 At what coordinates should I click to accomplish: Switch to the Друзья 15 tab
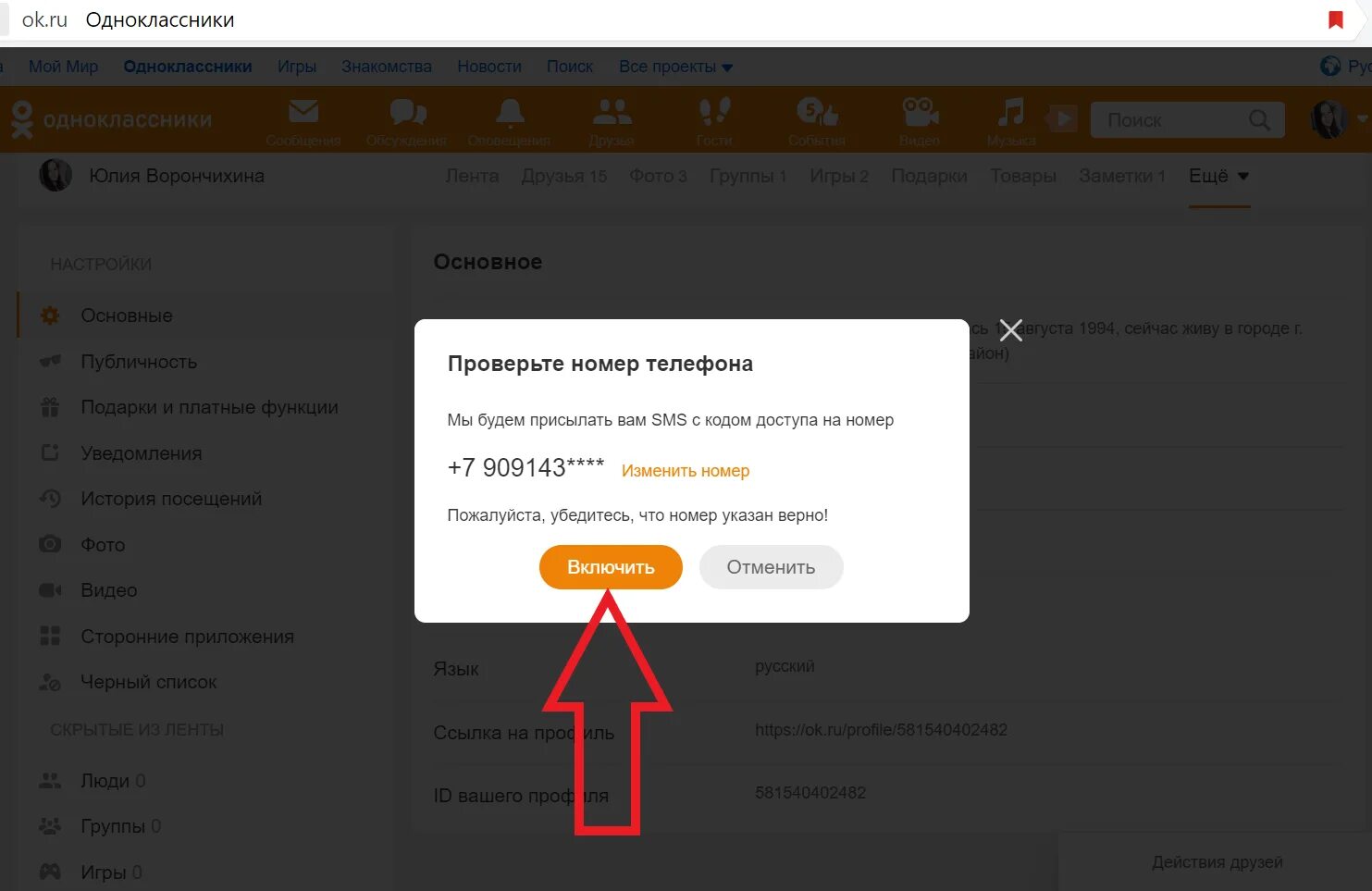(x=564, y=176)
